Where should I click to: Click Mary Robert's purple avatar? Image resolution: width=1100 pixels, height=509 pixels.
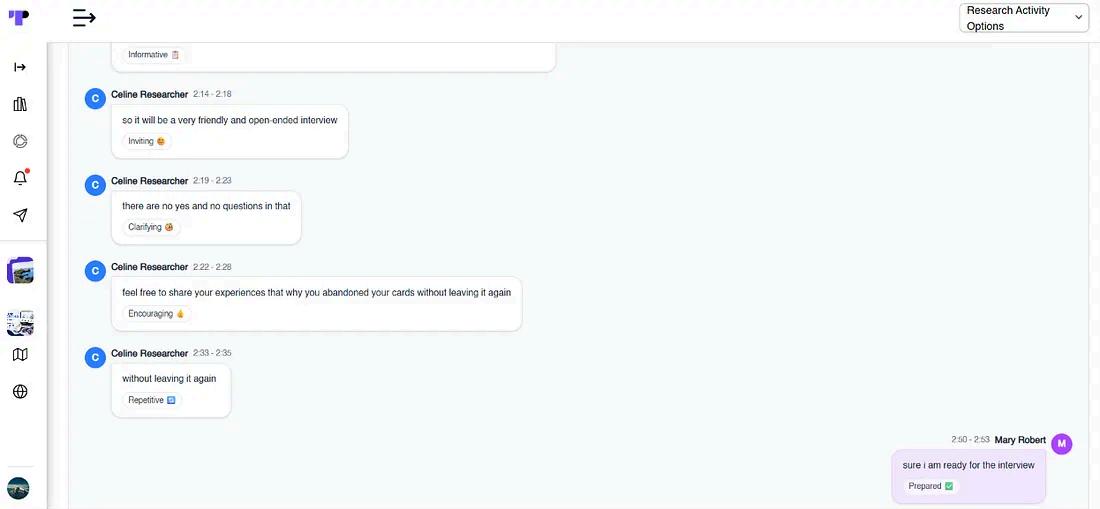point(1061,444)
